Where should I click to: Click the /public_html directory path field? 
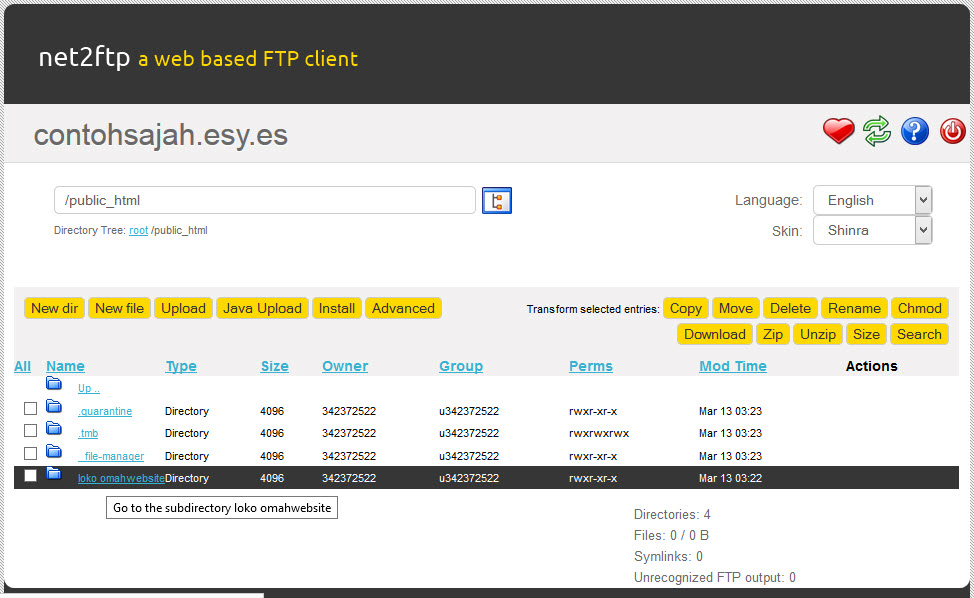[x=264, y=200]
